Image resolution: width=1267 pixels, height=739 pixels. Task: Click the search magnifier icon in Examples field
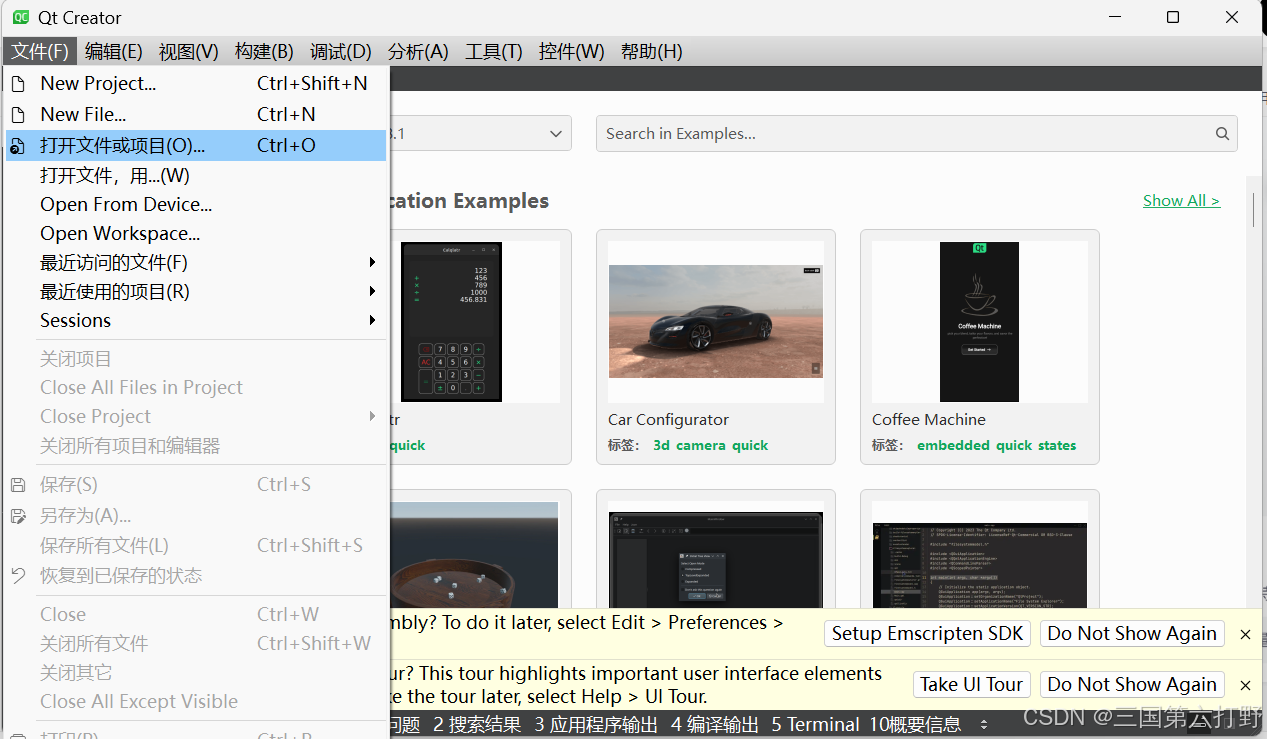tap(1222, 134)
